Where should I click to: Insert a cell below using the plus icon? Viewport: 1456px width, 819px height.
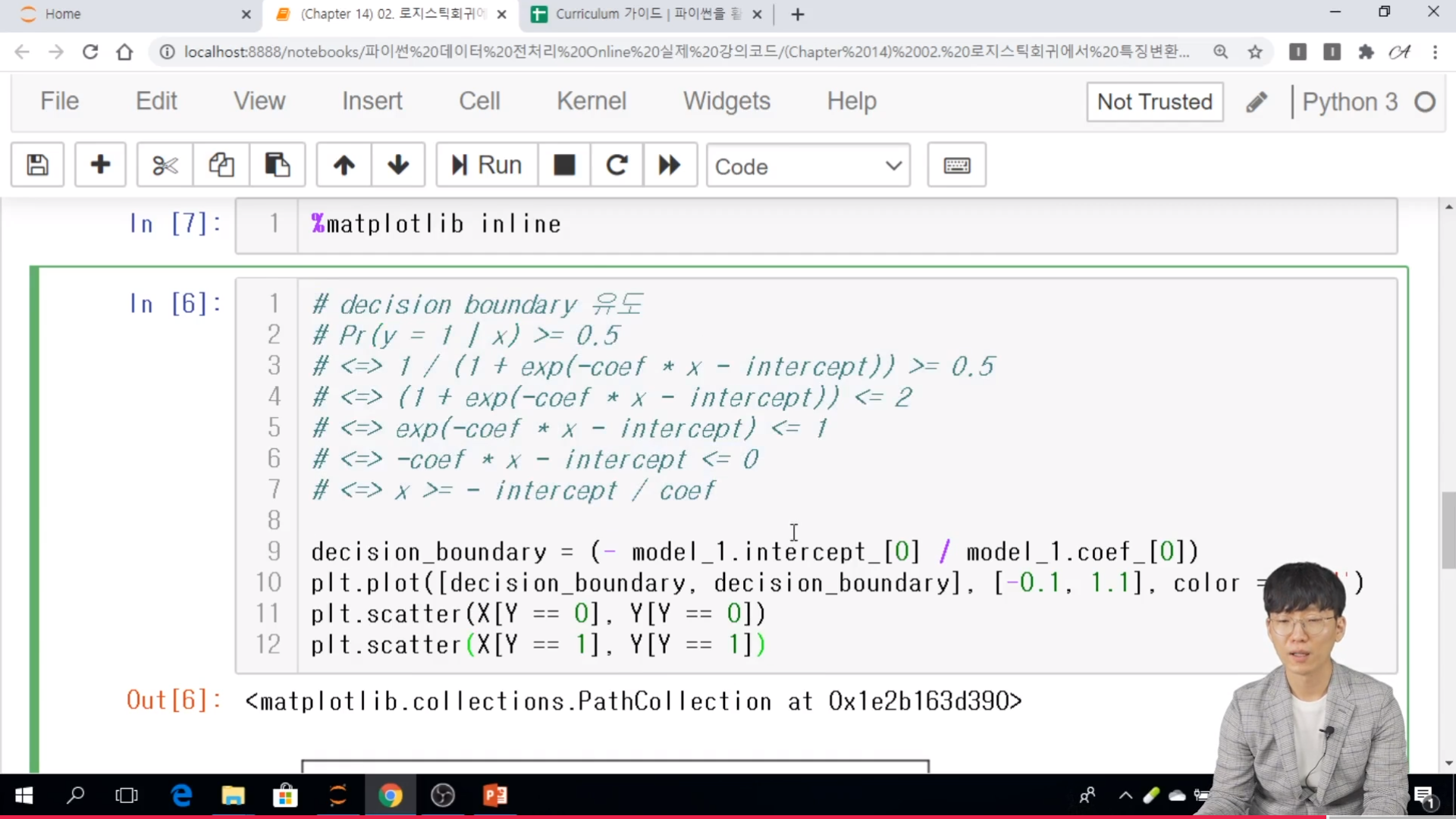click(100, 165)
